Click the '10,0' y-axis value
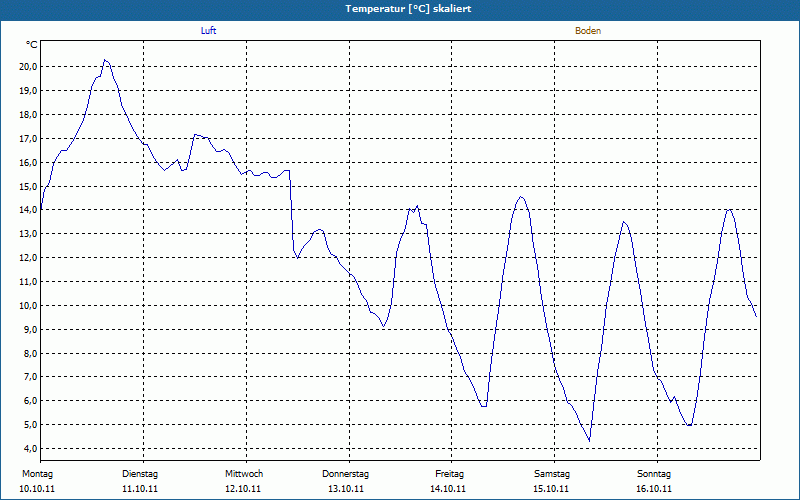This screenshot has width=800, height=500. [x=28, y=306]
